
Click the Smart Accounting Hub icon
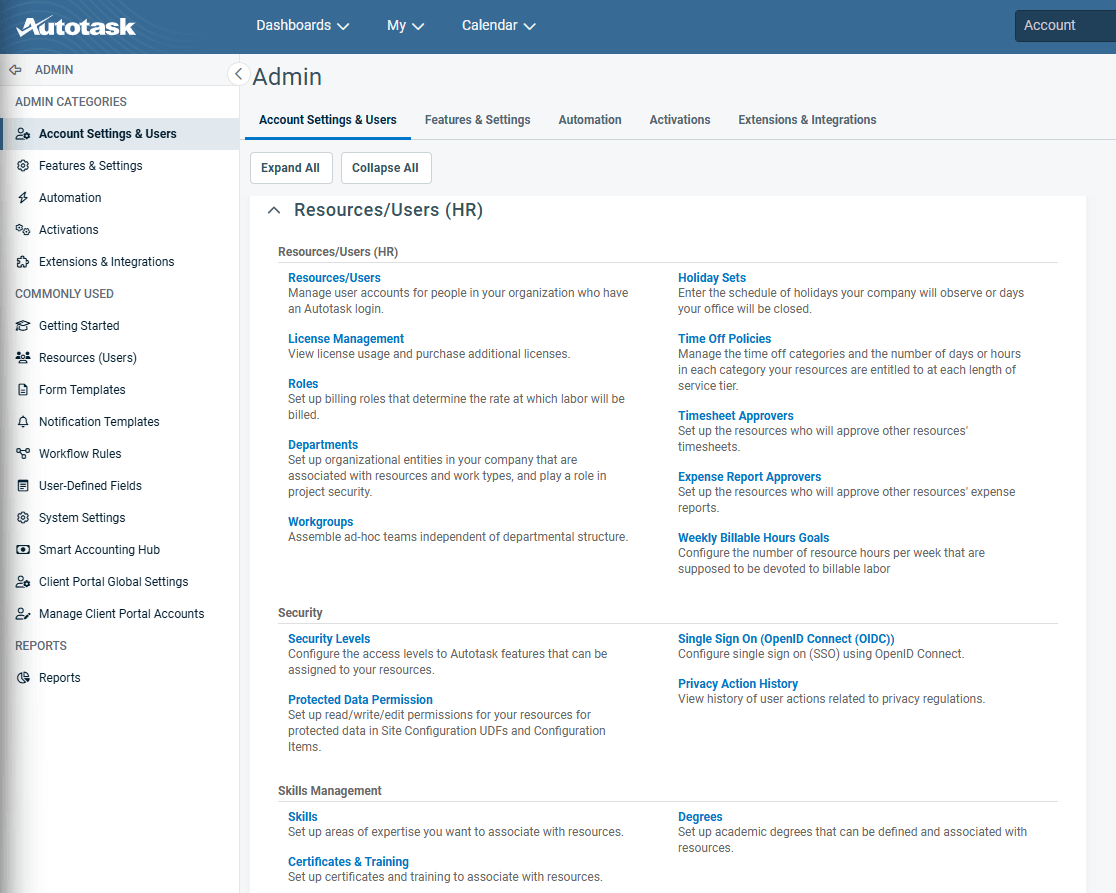pyautogui.click(x=23, y=550)
